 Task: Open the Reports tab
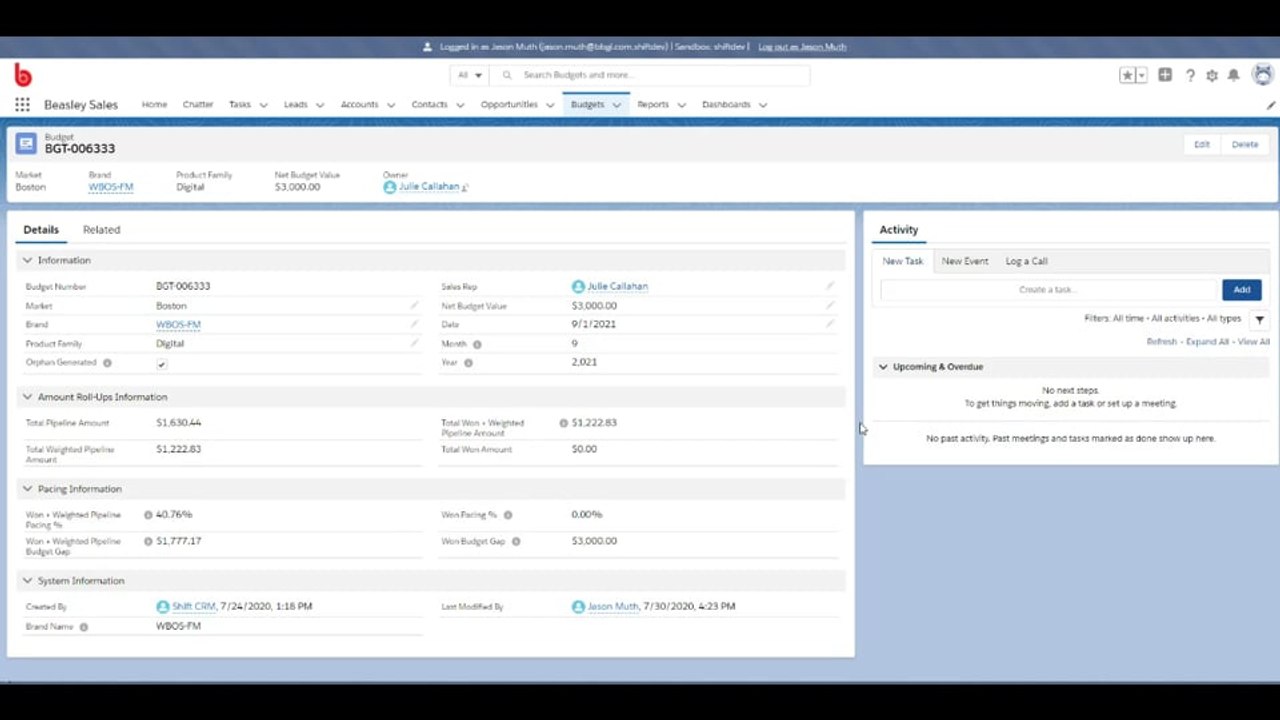(653, 104)
